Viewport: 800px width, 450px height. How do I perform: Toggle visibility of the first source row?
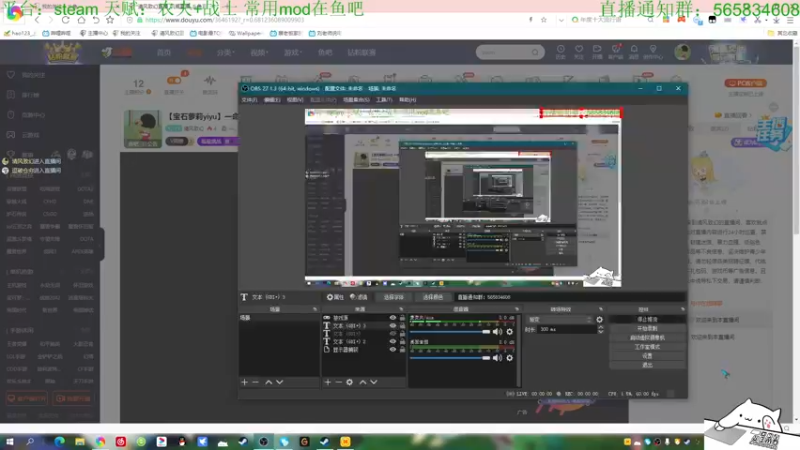393,318
